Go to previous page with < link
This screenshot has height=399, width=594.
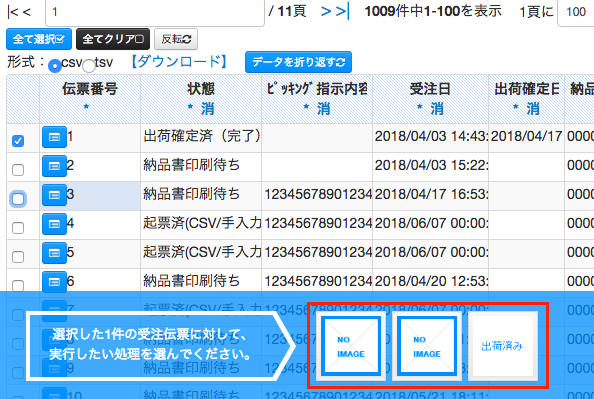[27, 12]
